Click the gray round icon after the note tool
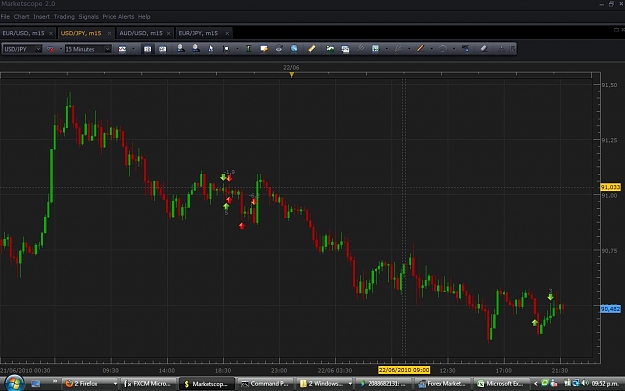The image size is (625, 391). point(279,49)
